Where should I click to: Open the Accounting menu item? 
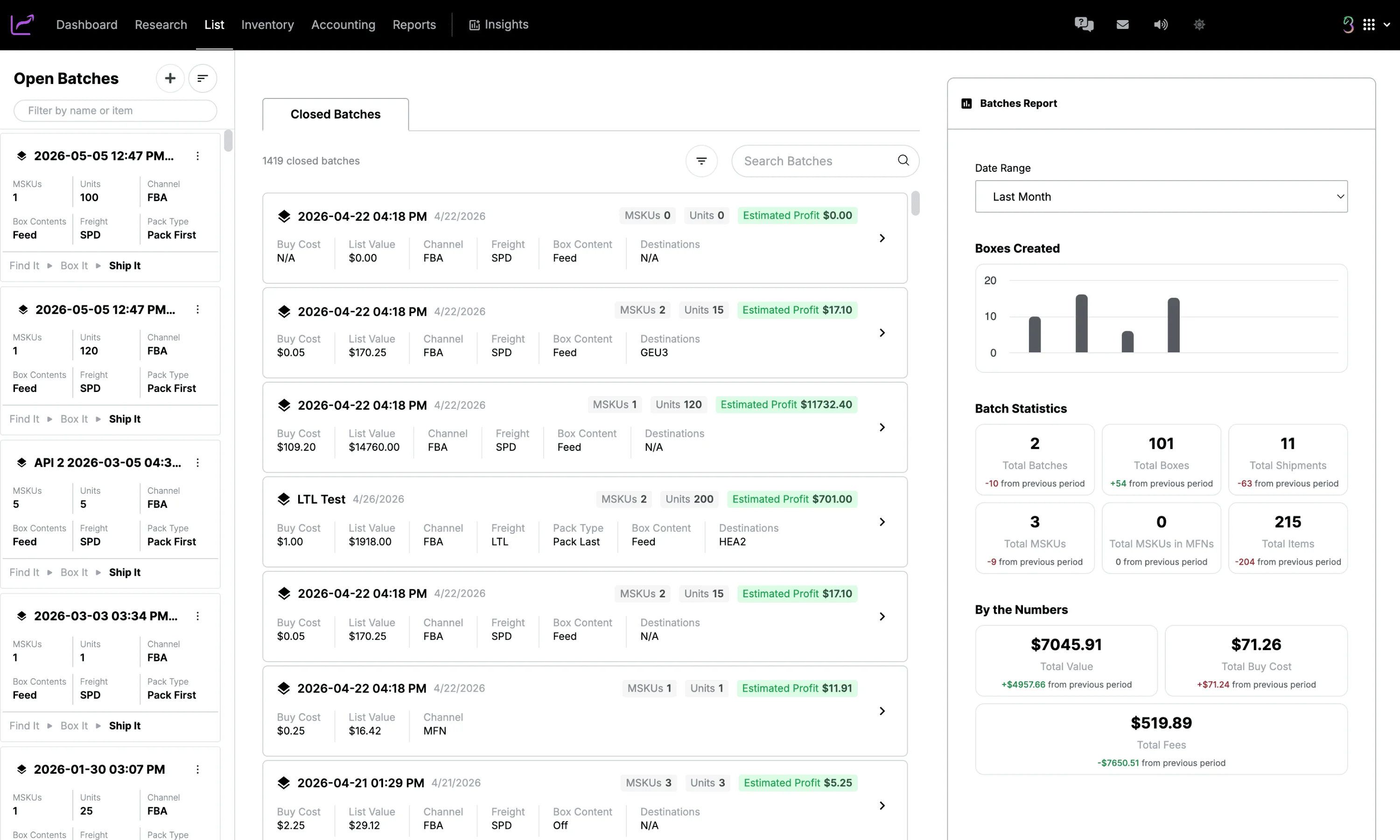(x=343, y=24)
